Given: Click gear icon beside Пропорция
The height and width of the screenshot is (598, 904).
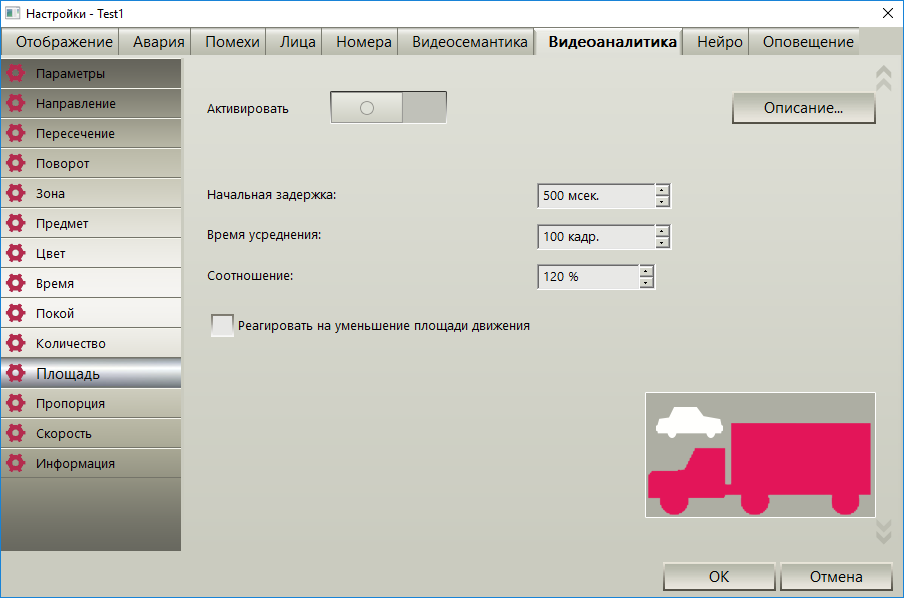Looking at the screenshot, I should tap(16, 403).
